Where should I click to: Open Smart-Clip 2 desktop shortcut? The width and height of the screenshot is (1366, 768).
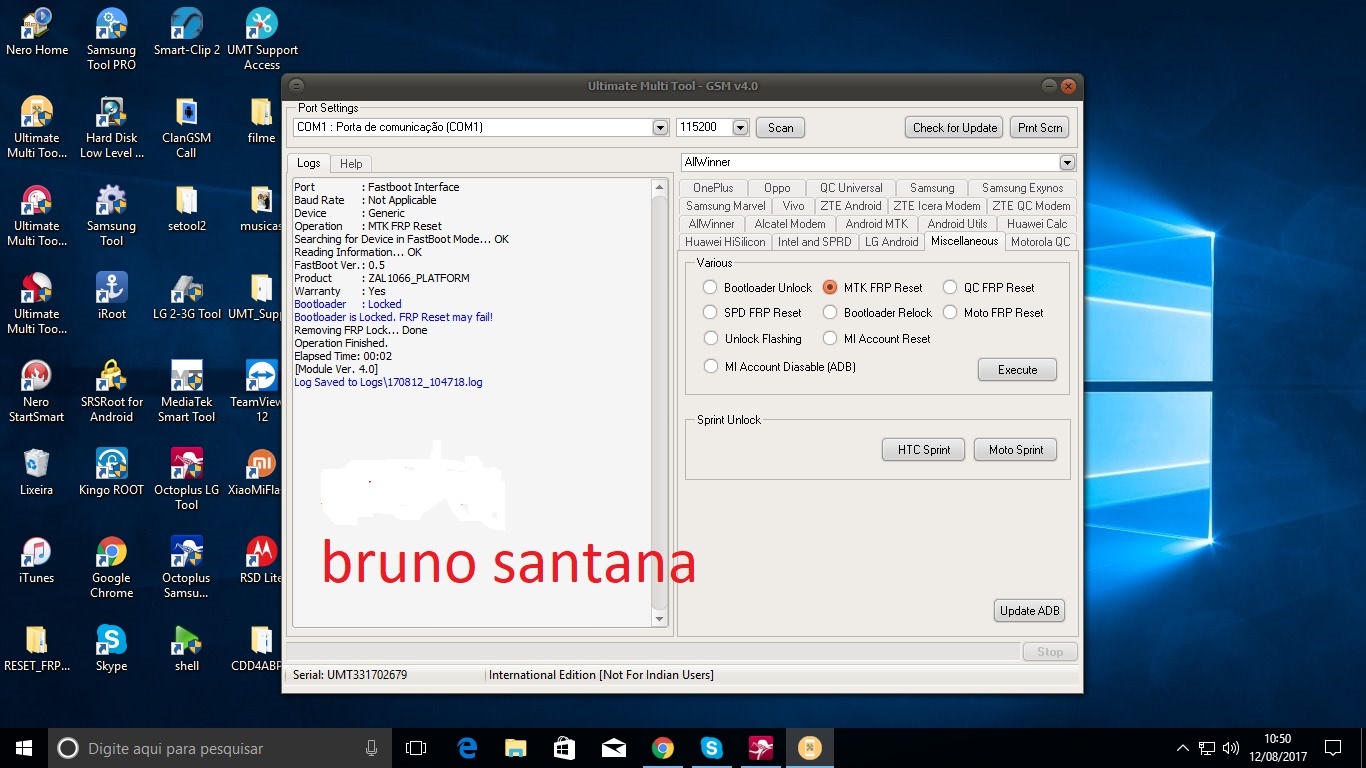tap(187, 32)
